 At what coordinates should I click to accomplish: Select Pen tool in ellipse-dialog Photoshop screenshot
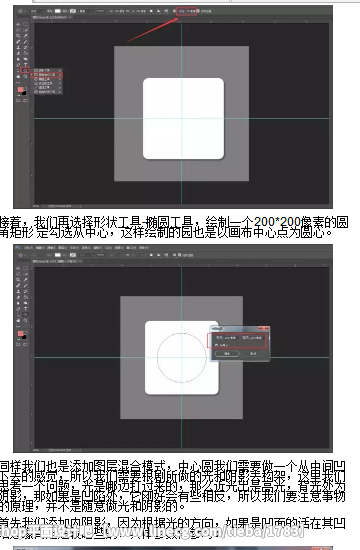tap(18, 309)
